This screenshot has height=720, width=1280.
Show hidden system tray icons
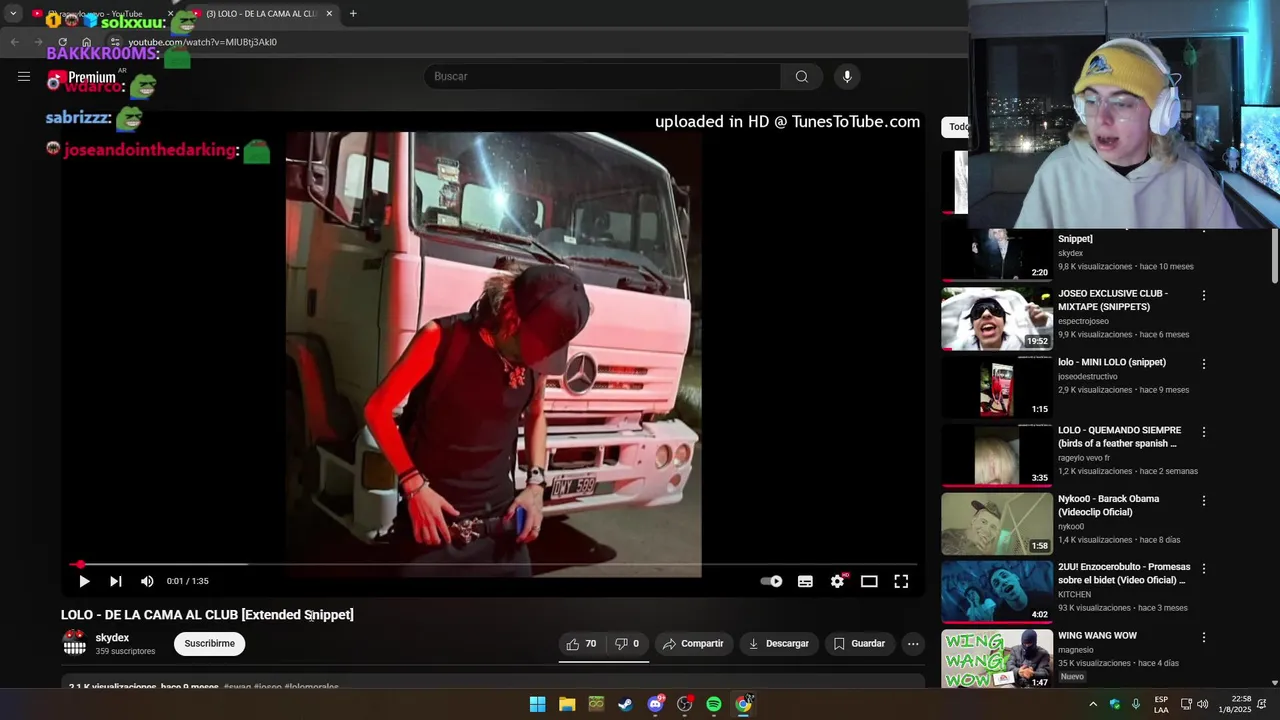(x=1093, y=704)
